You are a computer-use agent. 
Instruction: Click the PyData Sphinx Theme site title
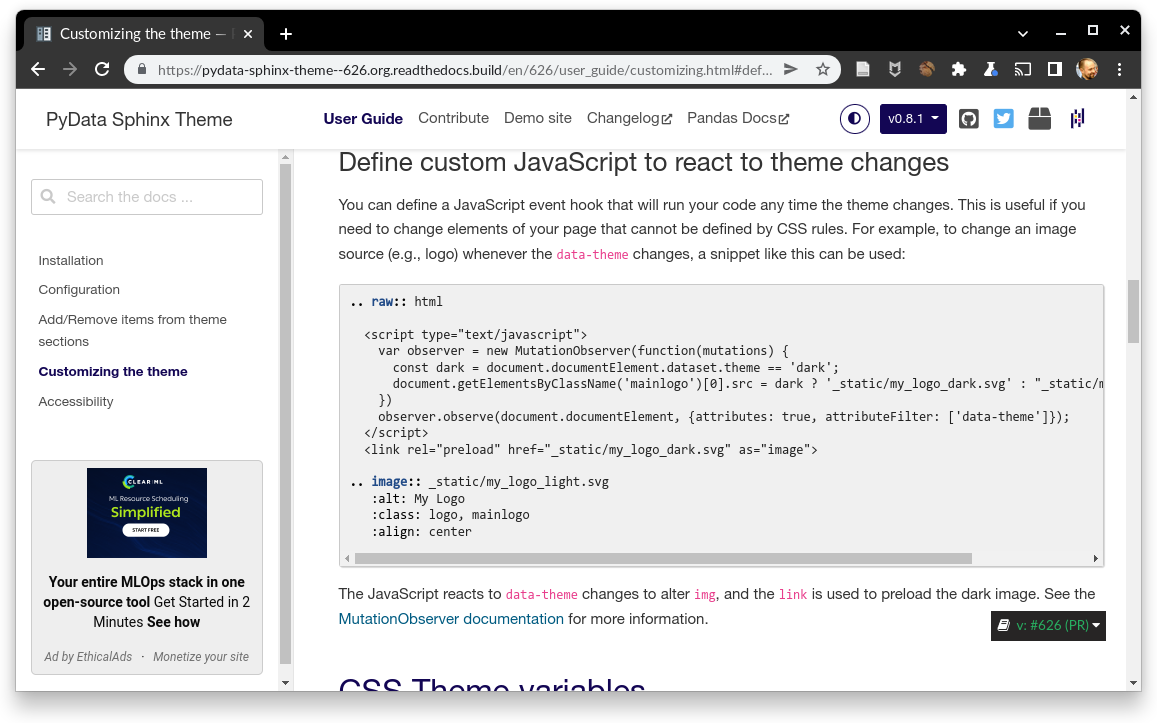click(x=139, y=120)
